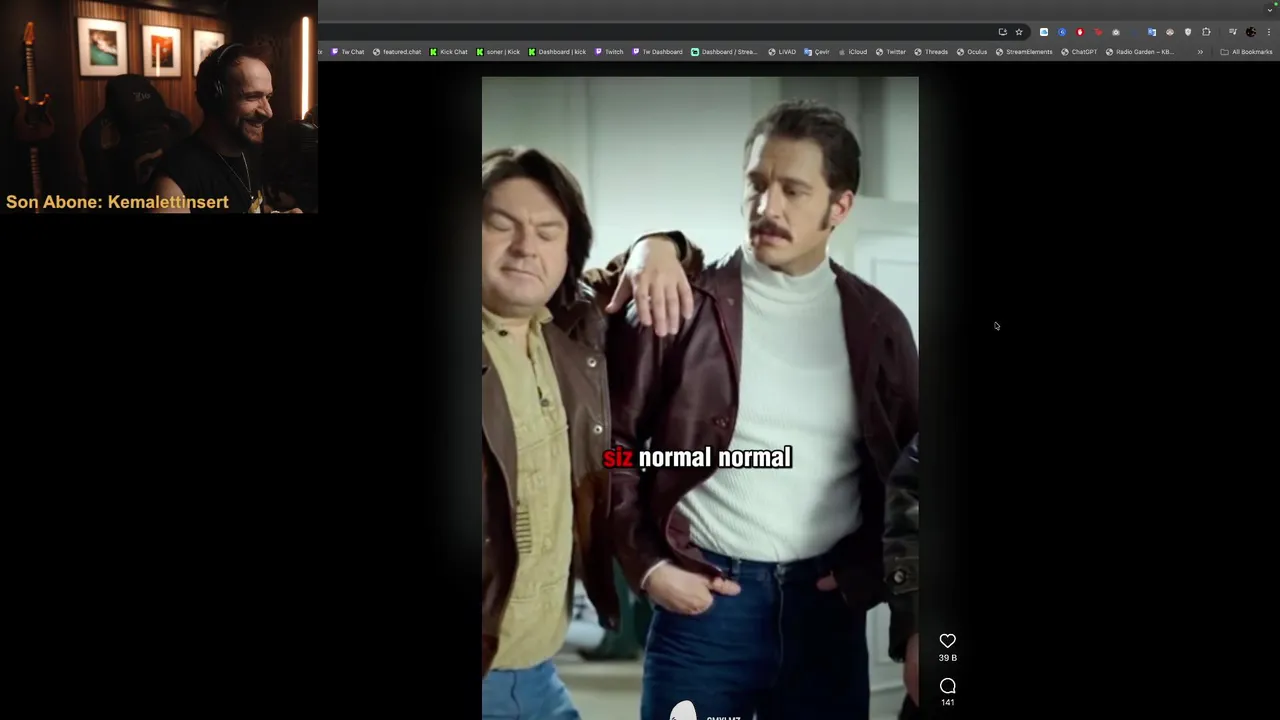Open the Çevir bookmark

pyautogui.click(x=817, y=52)
